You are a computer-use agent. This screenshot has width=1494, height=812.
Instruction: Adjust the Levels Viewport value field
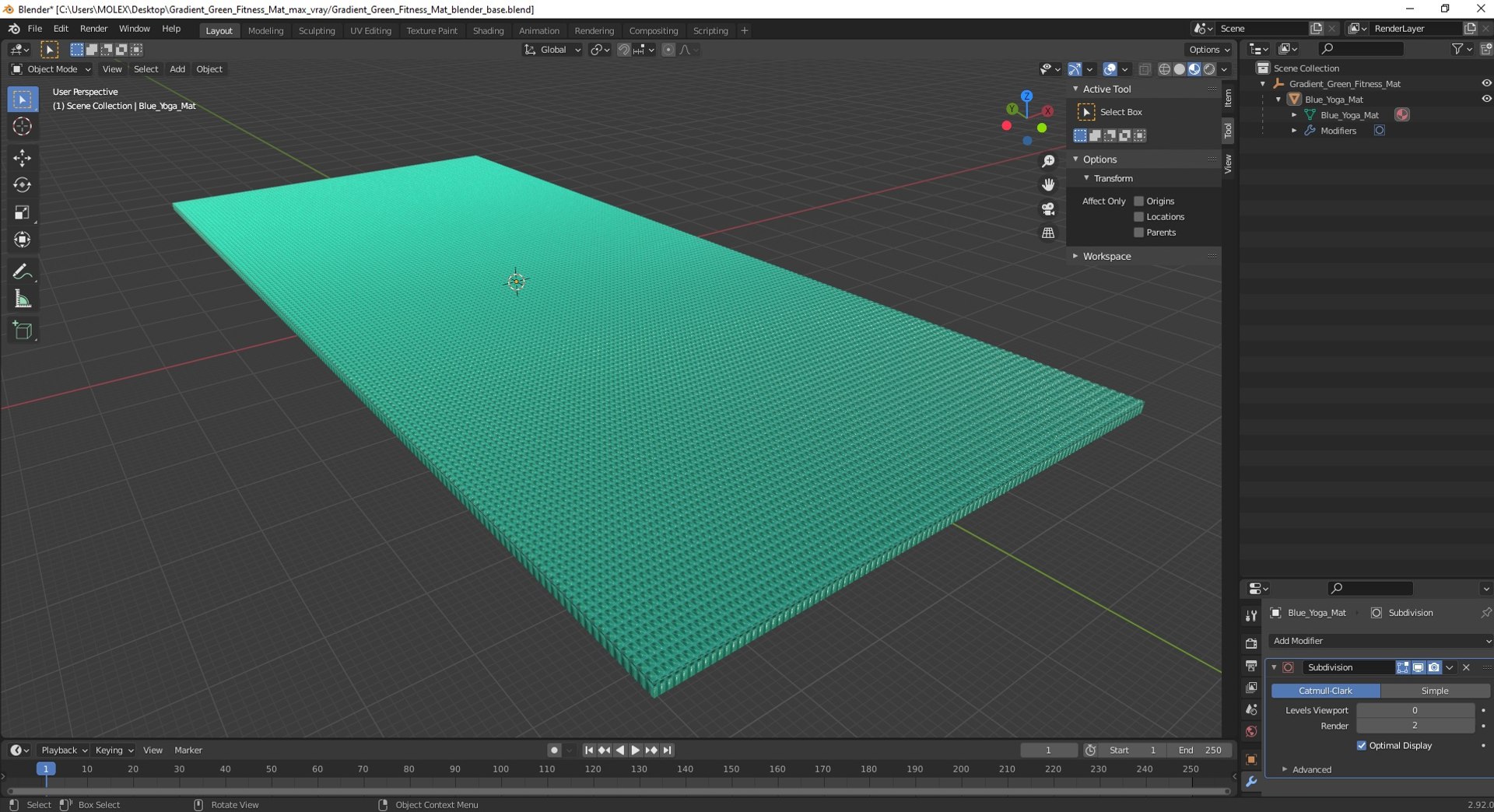coord(1415,711)
